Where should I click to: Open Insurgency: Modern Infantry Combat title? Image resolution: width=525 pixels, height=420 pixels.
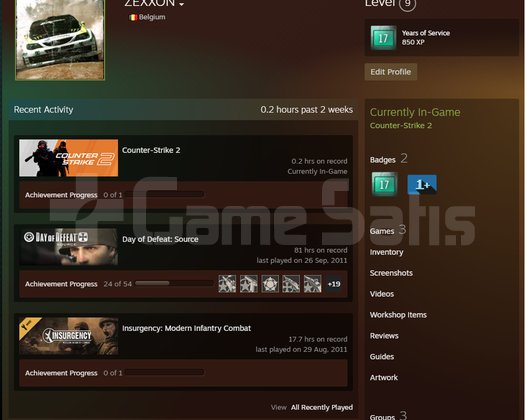(x=186, y=328)
